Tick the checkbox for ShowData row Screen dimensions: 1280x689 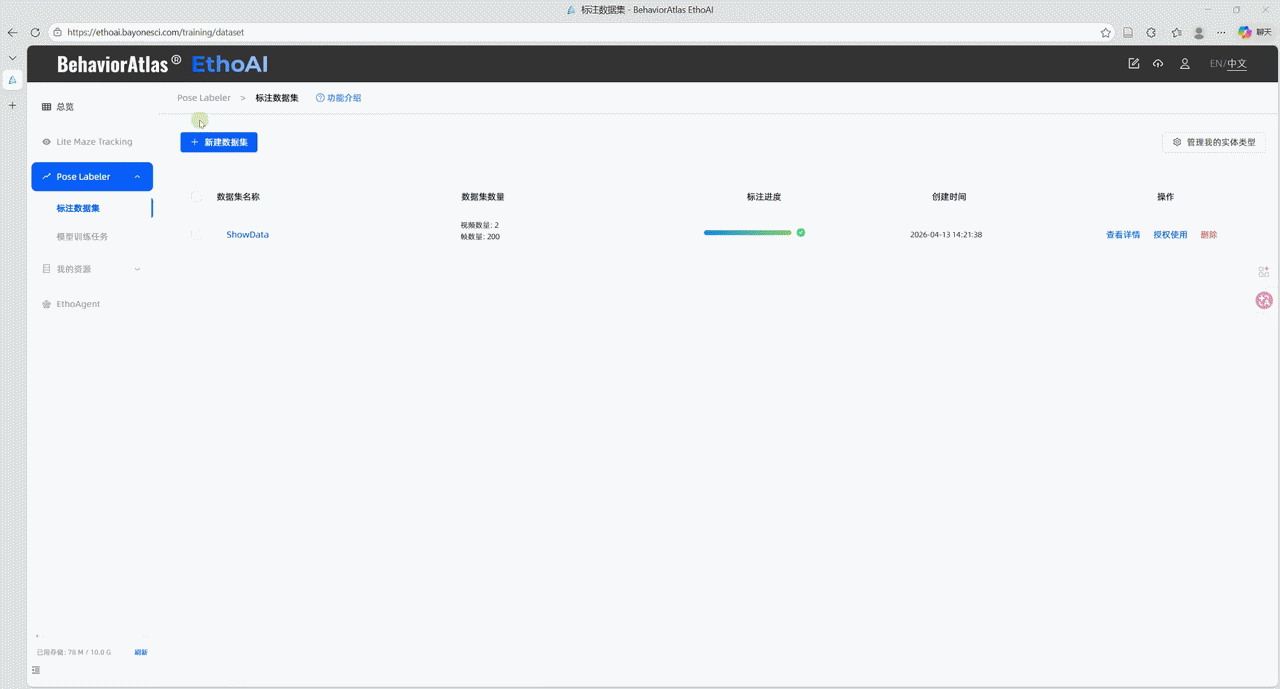(x=196, y=234)
